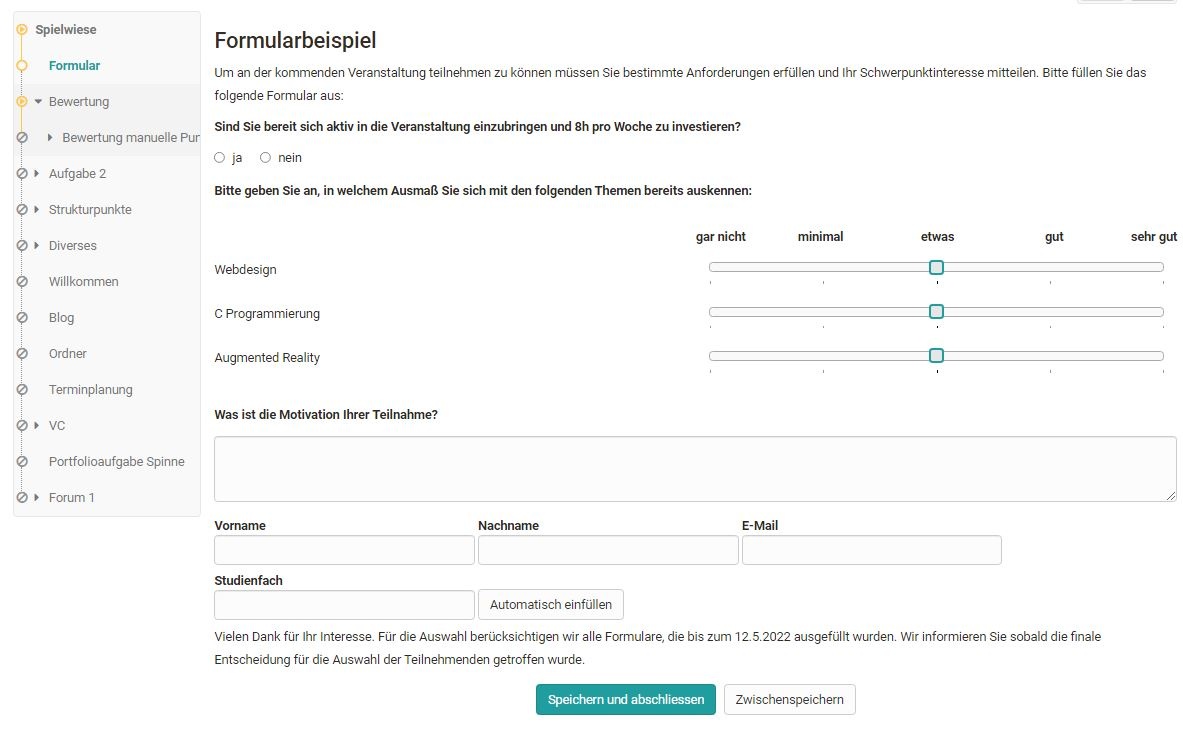Click the Speichern und abschliessen button
Screen dimensions: 1183x739
tap(625, 699)
